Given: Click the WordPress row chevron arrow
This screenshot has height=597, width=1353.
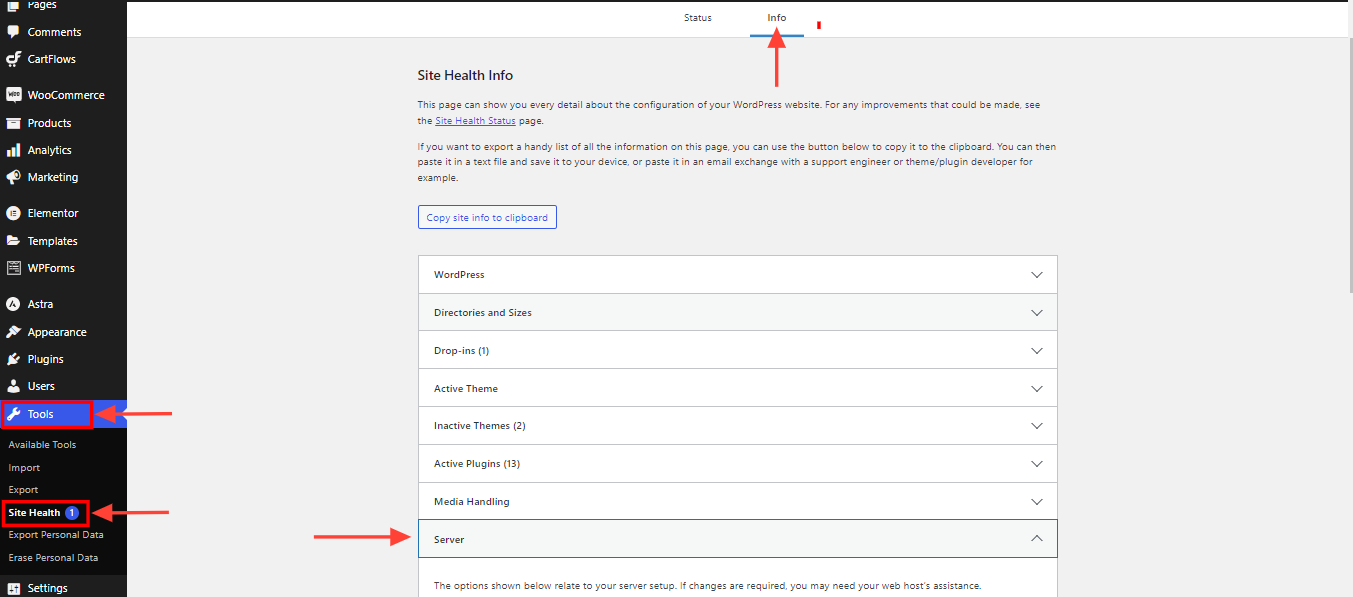Looking at the screenshot, I should point(1037,275).
